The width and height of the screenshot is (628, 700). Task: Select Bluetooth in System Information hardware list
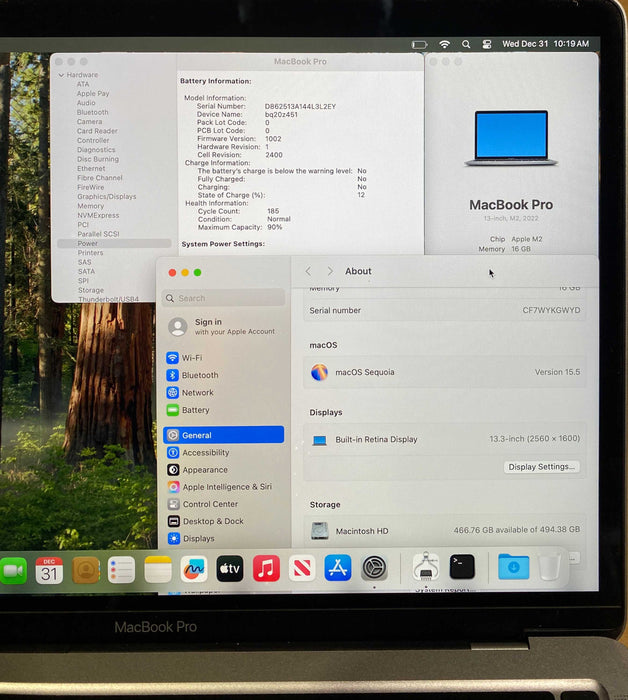pyautogui.click(x=92, y=112)
